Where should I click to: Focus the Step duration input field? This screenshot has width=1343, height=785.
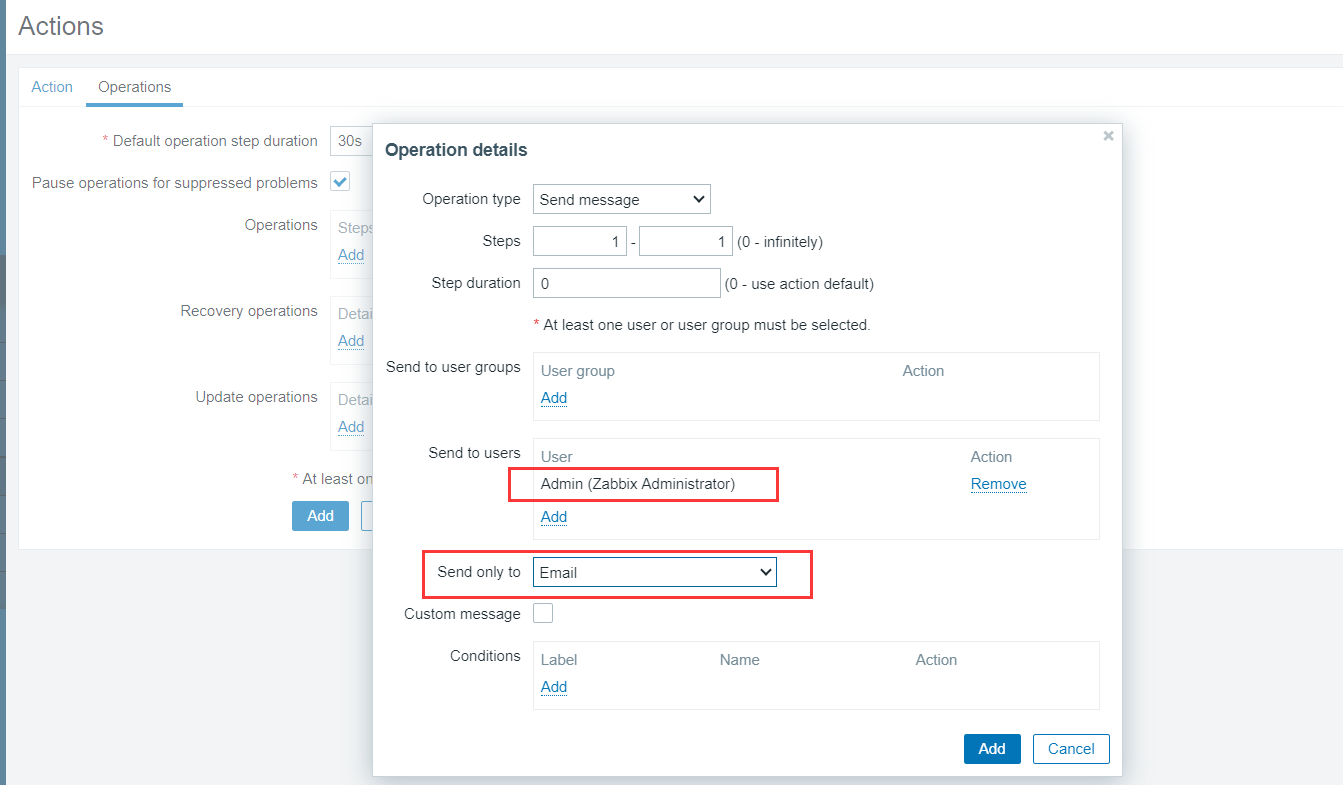coord(626,283)
